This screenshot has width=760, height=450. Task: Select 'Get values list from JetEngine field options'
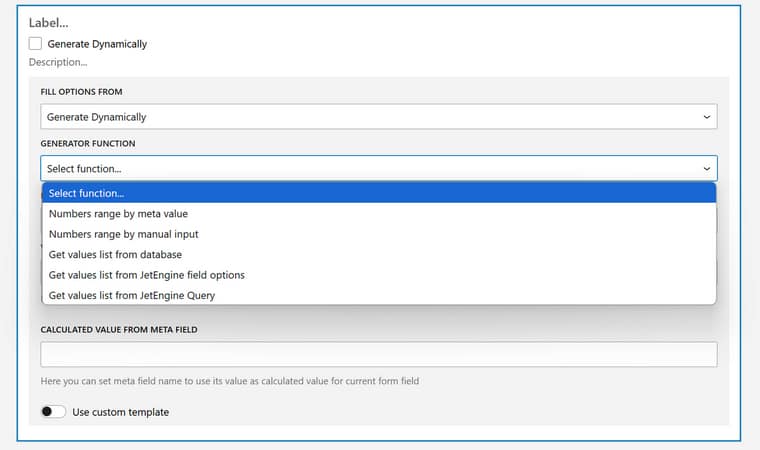pyautogui.click(x=146, y=275)
